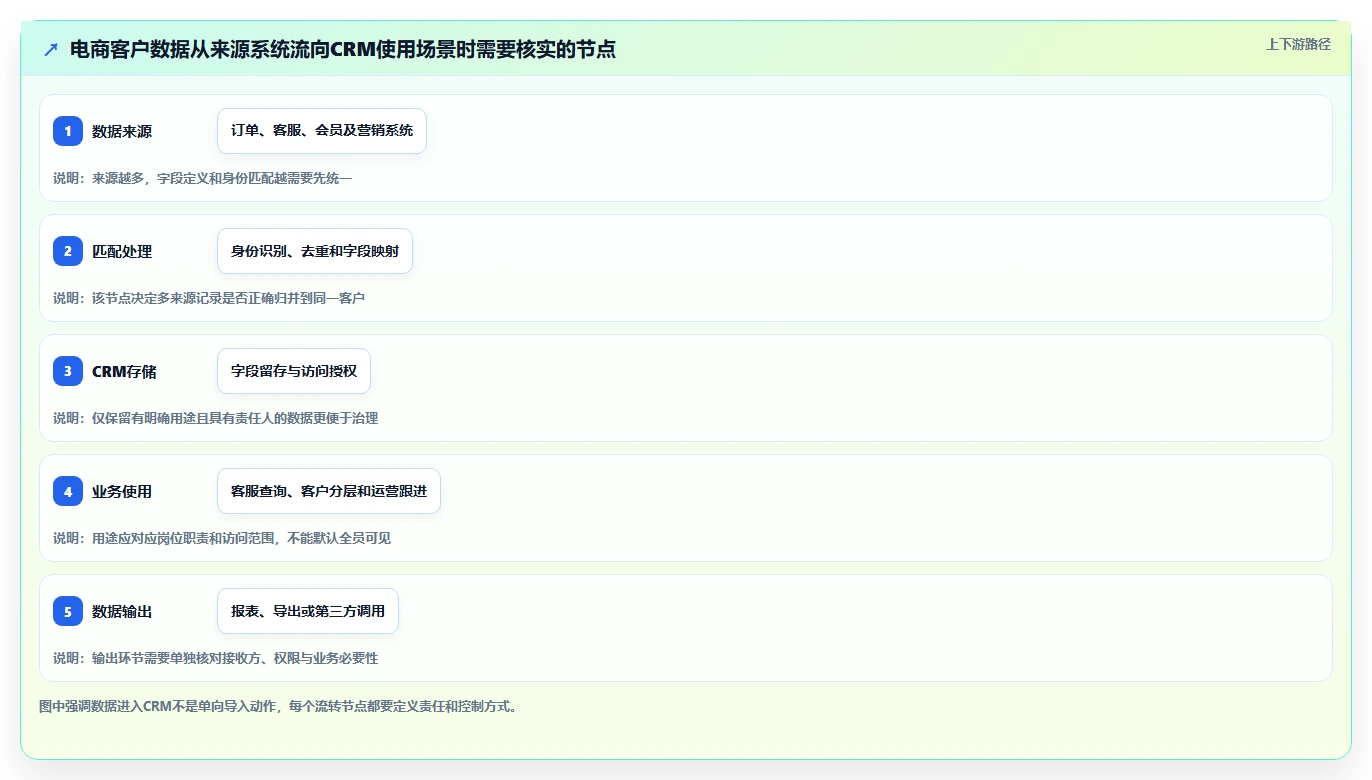This screenshot has height=780, width=1372.
Task: Click the 匹配处理 step label
Action: [122, 252]
